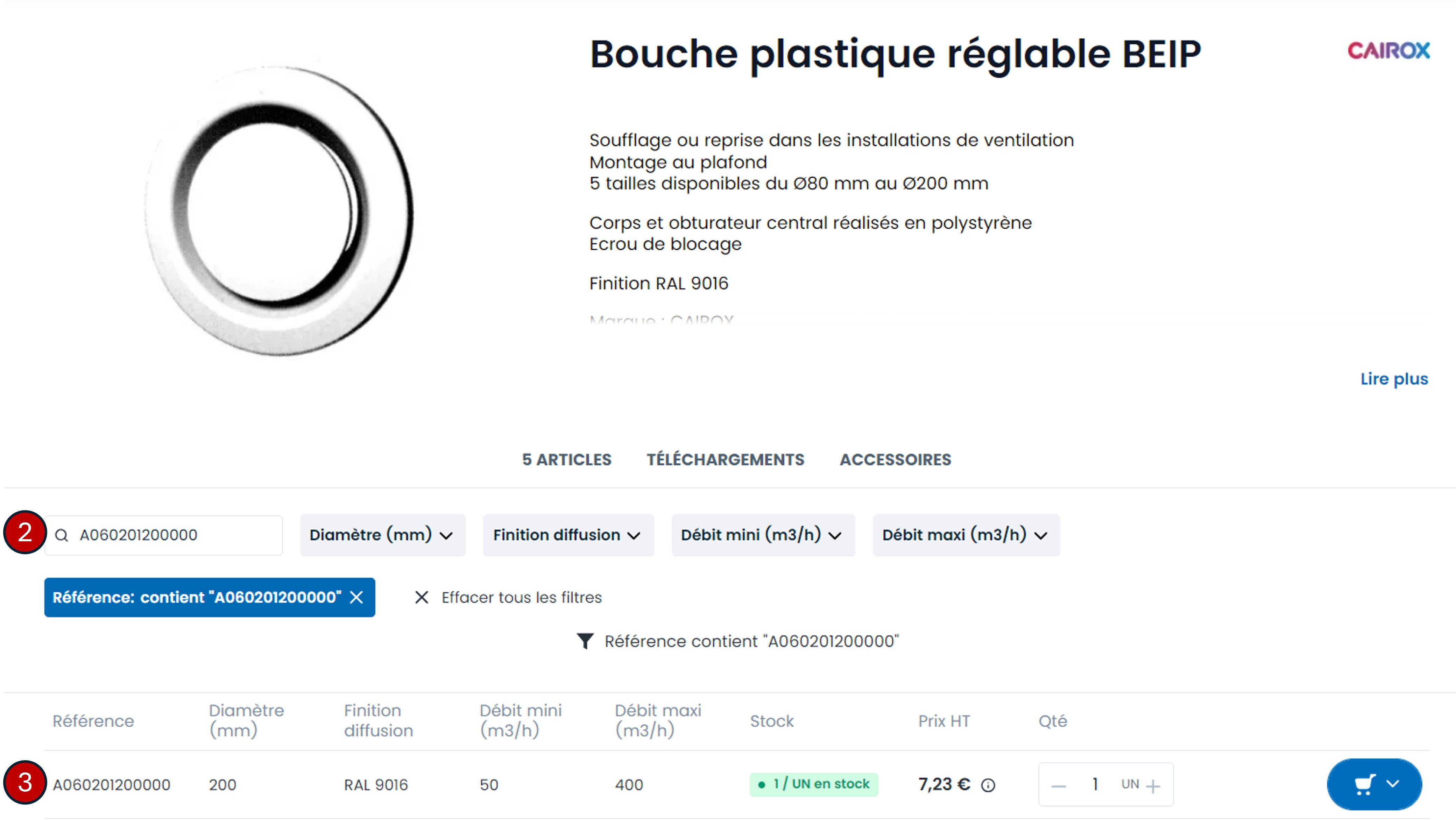Open the Diamètre (mm) dropdown

click(382, 535)
